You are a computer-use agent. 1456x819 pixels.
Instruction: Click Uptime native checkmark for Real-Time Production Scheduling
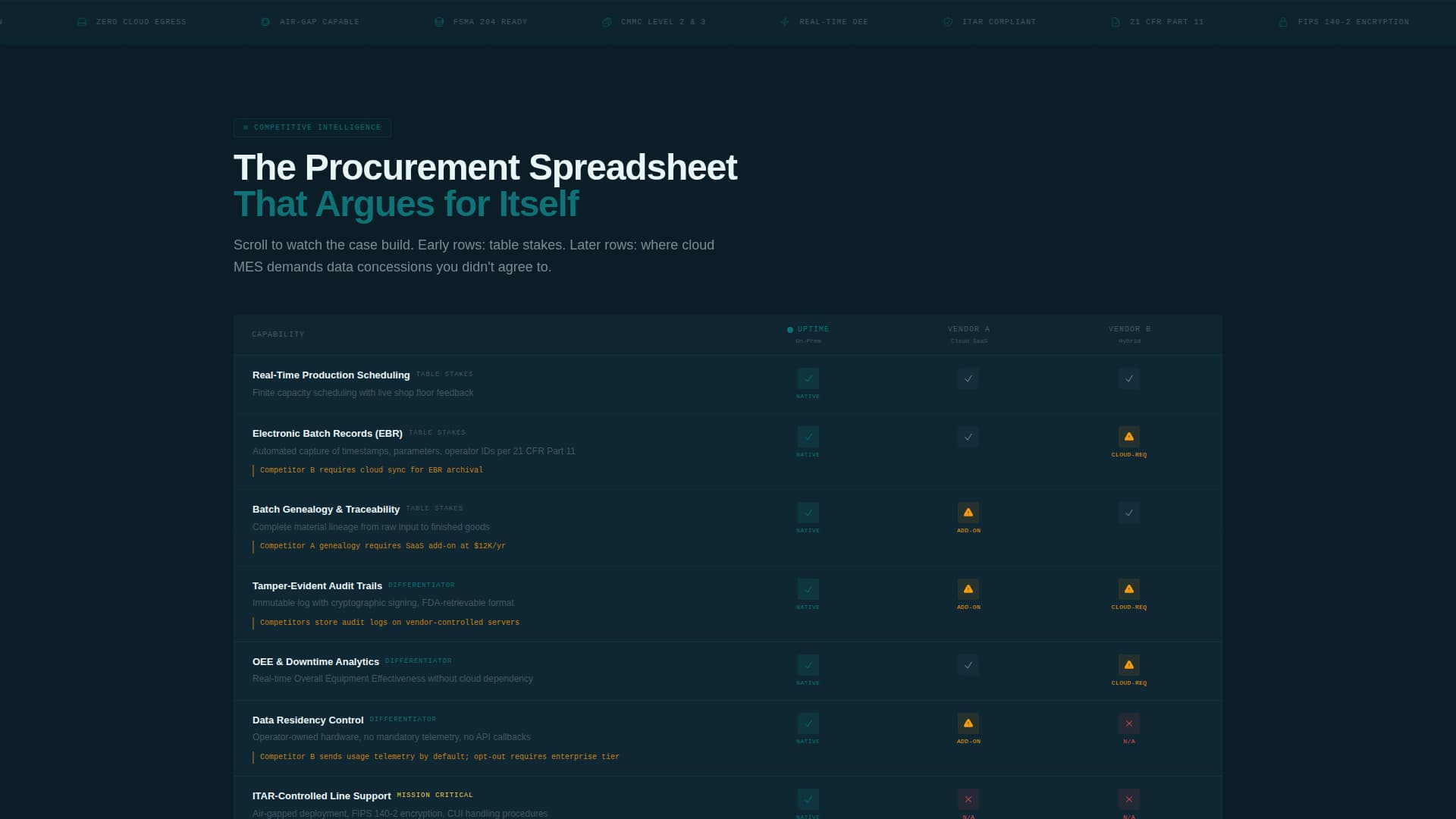point(808,378)
